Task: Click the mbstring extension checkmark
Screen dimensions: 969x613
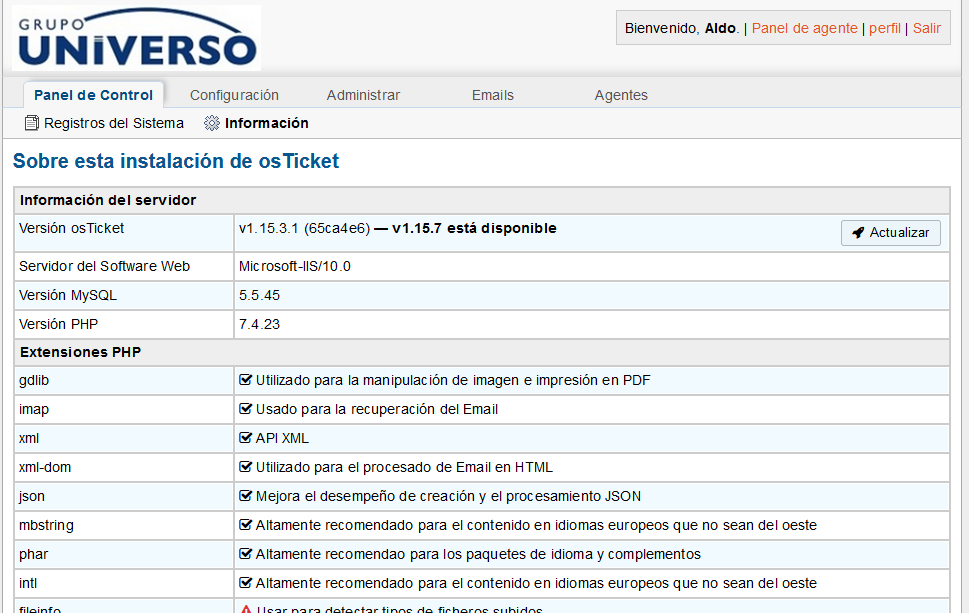Action: [245, 525]
